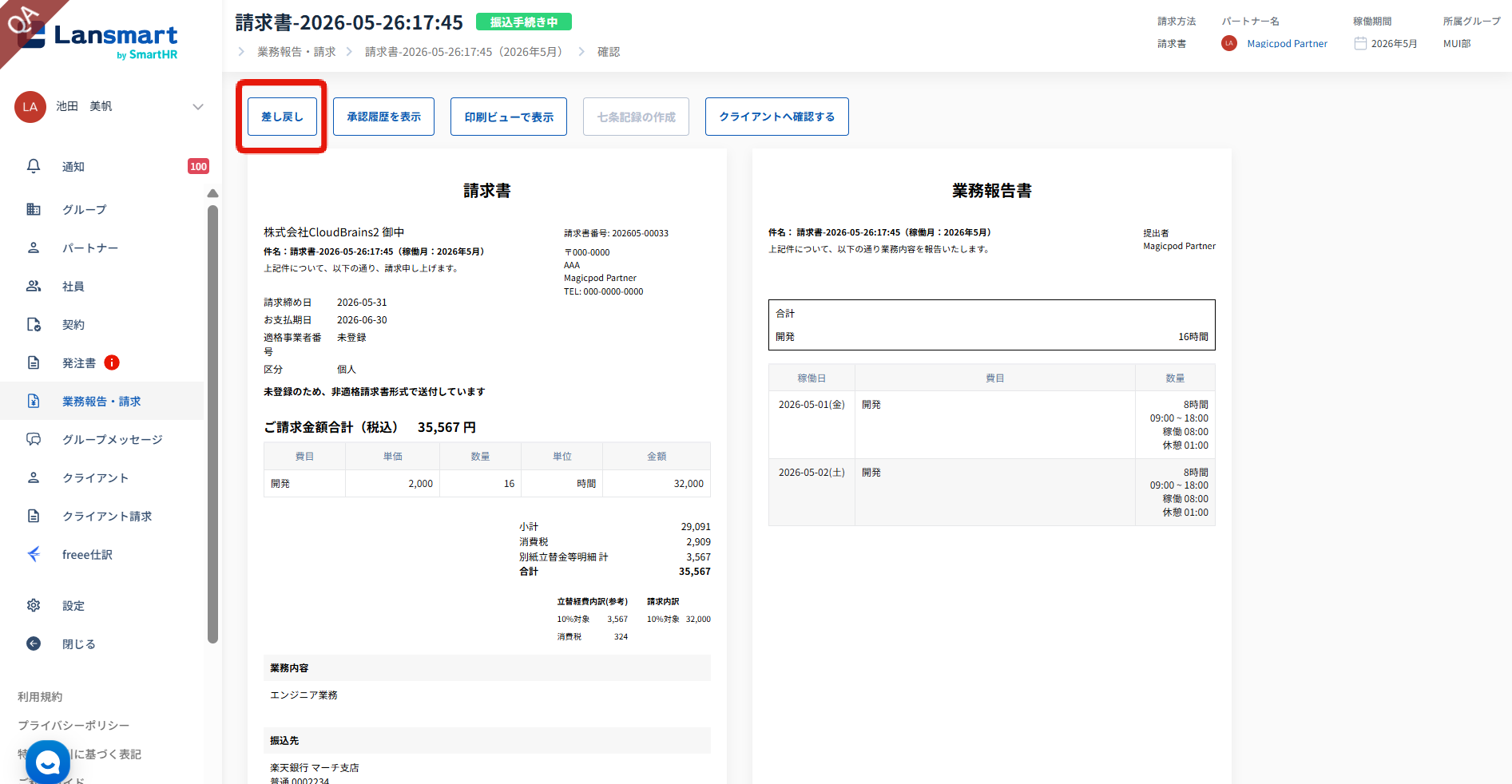Click クライアントへ確認する button
The image size is (1512, 784).
tap(777, 117)
